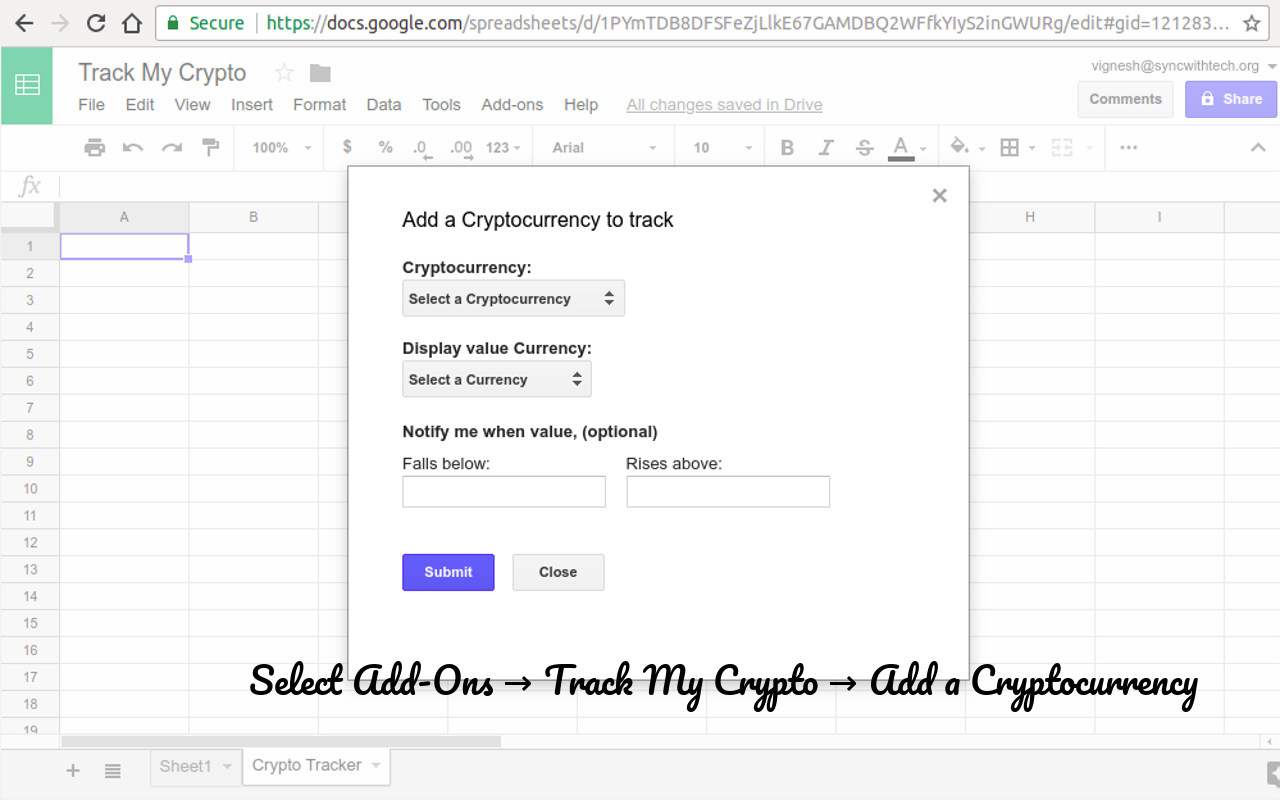Click the Submit button
Image resolution: width=1280 pixels, height=800 pixels.
[448, 572]
